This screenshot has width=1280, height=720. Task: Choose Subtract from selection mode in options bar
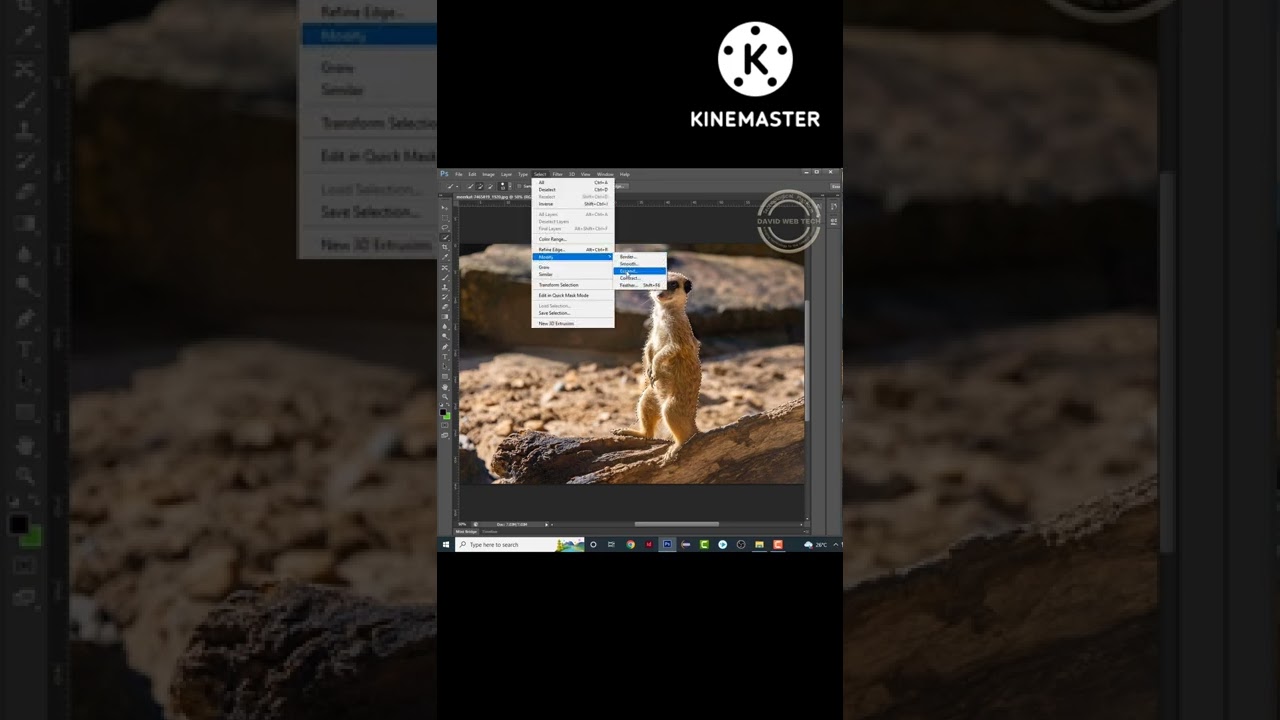click(490, 186)
